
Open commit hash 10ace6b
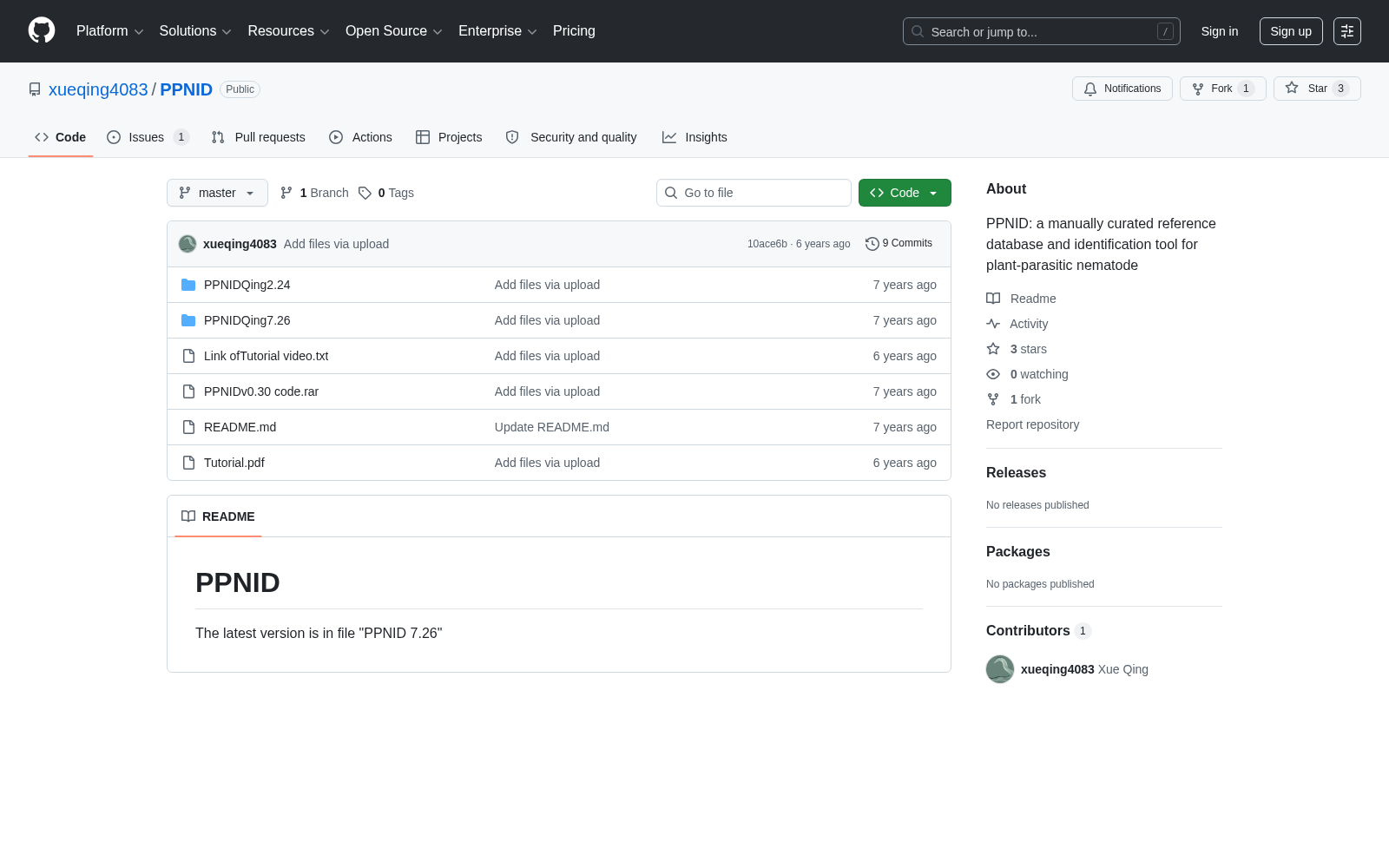[767, 244]
